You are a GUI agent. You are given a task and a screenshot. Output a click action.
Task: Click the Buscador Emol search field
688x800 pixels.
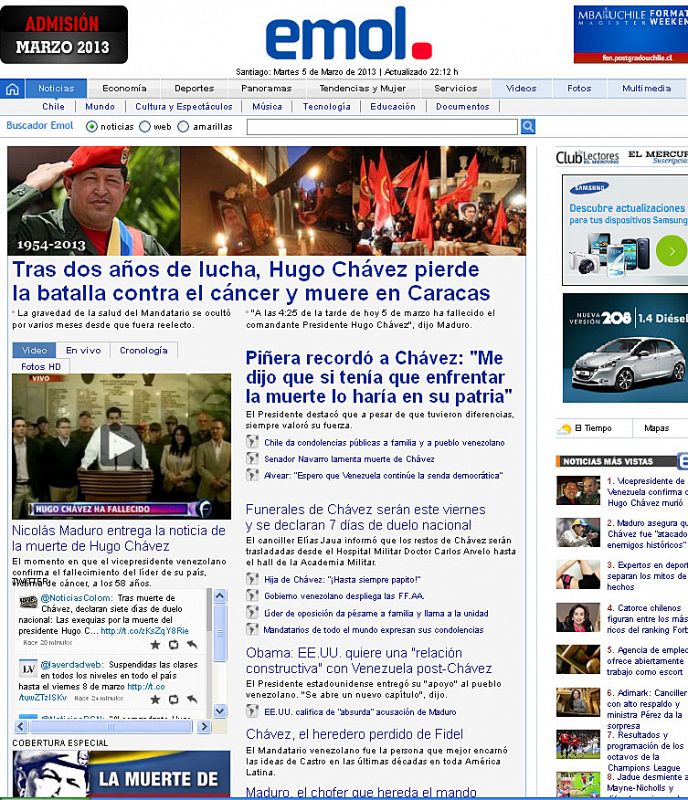382,127
